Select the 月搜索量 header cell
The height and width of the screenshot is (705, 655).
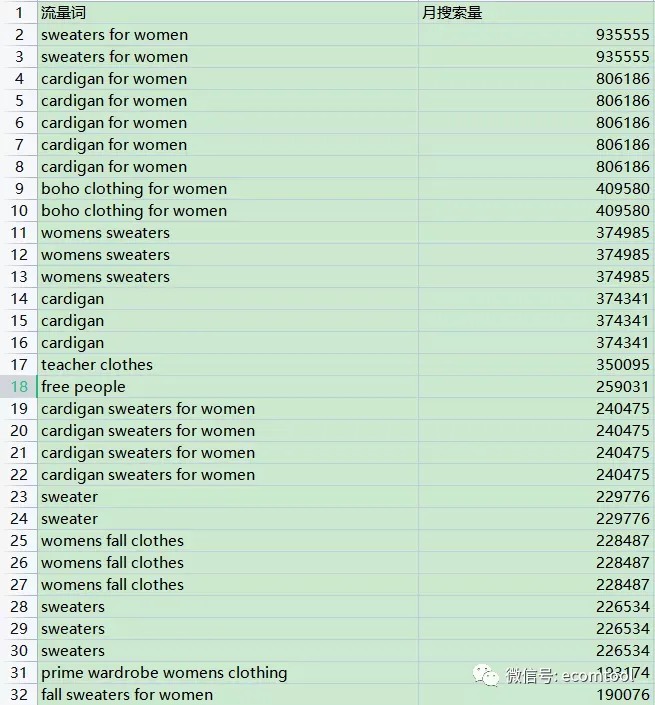coord(536,13)
